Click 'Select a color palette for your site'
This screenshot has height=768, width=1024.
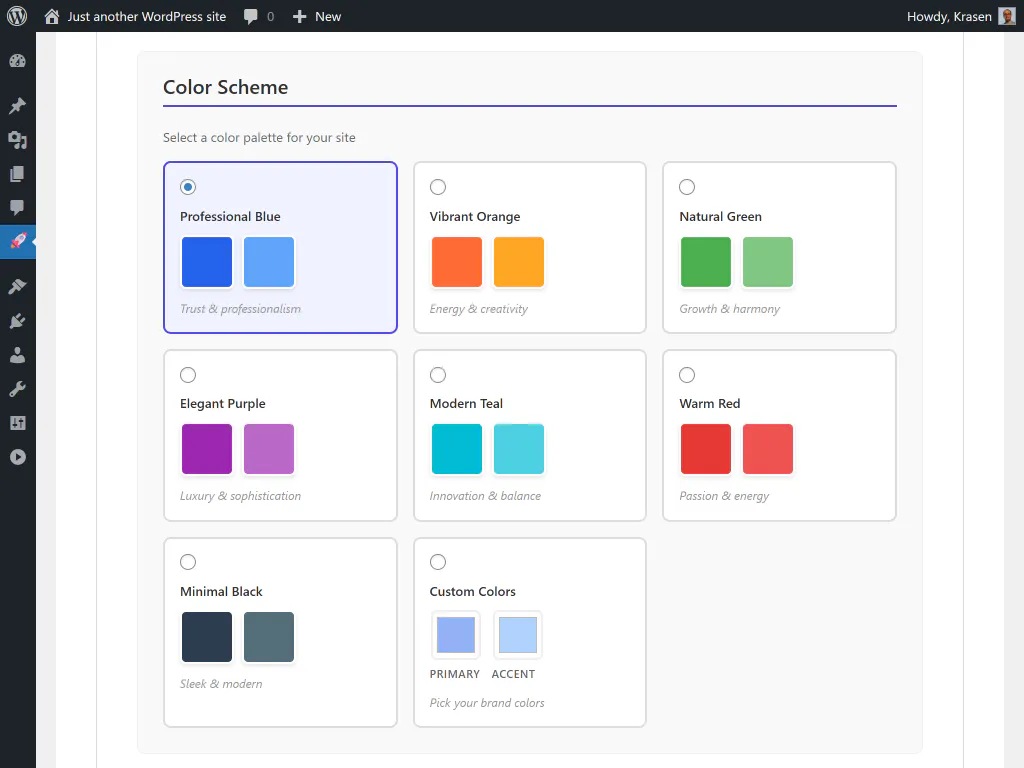[x=259, y=137]
